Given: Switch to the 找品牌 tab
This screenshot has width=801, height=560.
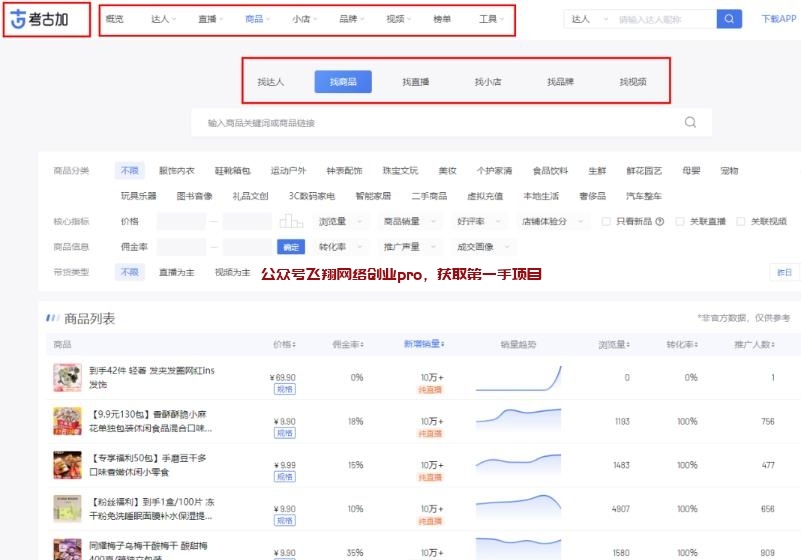Looking at the screenshot, I should (560, 82).
